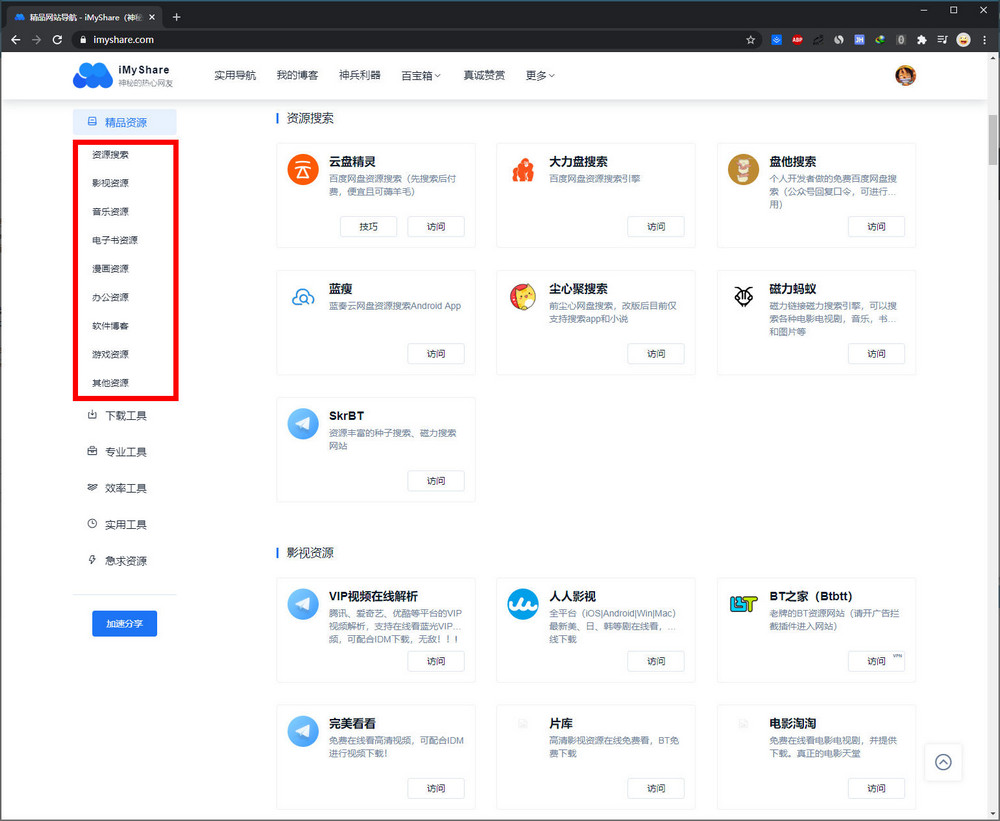
Task: Open the user avatar at top right
Action: [x=905, y=75]
